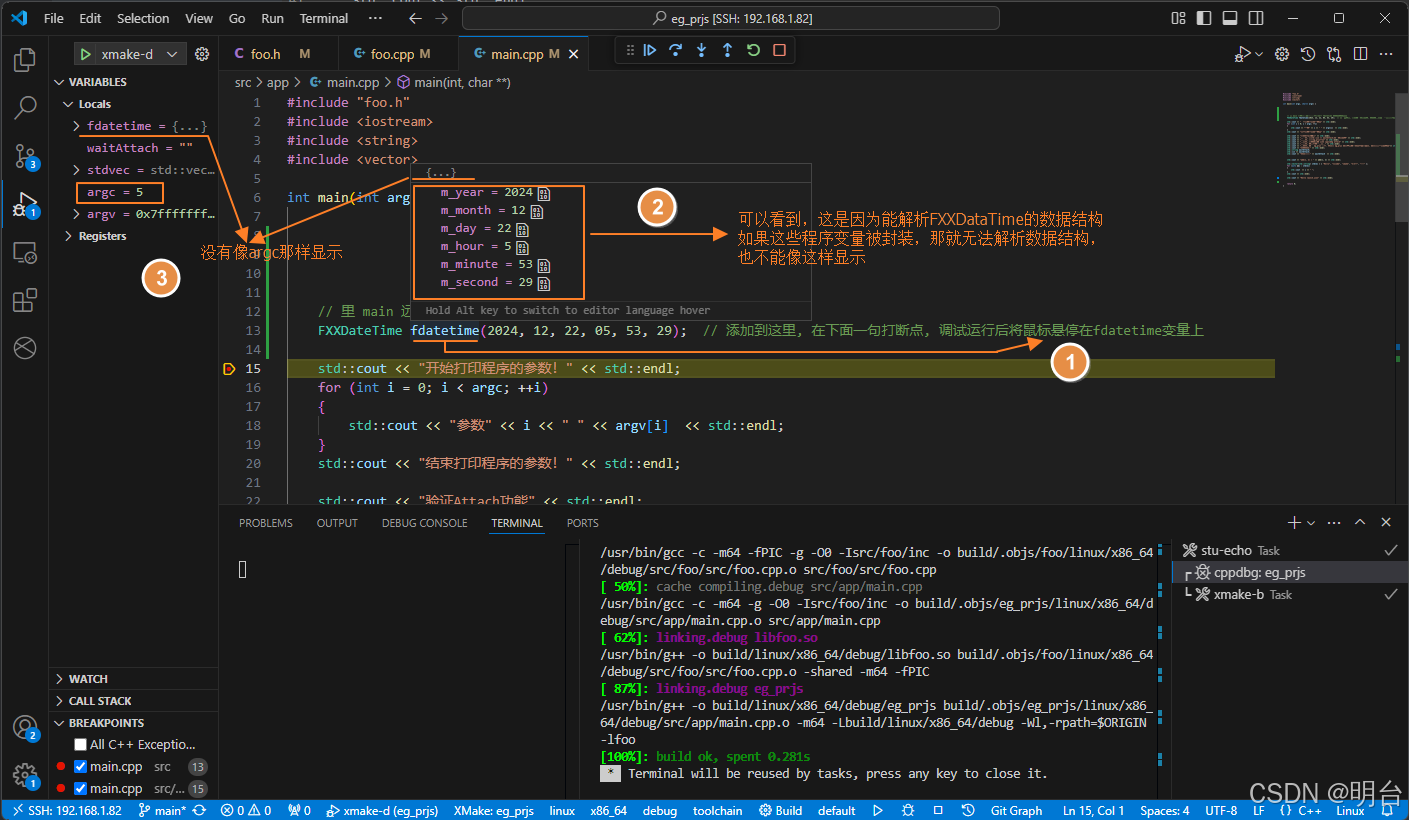This screenshot has width=1409, height=820.
Task: Split the editor to the right
Action: pos(1360,54)
